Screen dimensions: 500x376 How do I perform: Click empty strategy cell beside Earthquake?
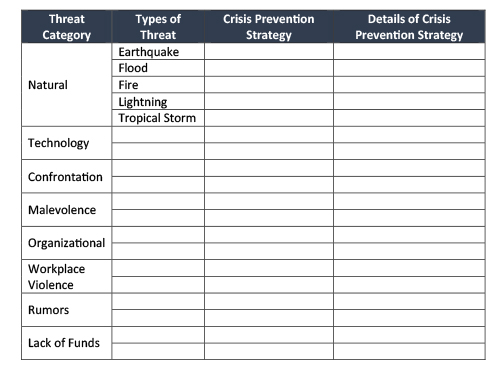(x=269, y=52)
